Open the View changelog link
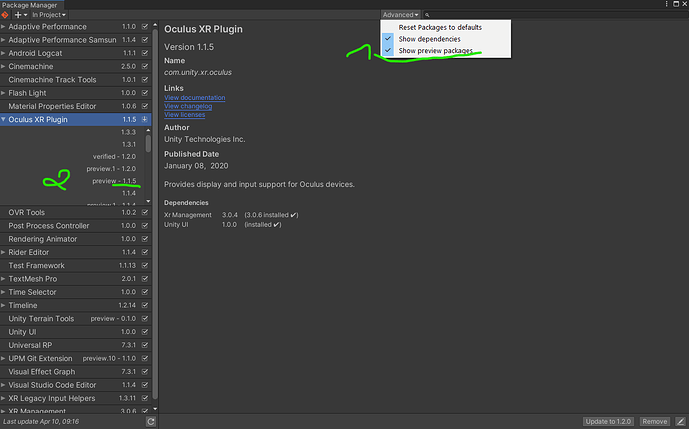Viewport: 689px width, 429px height. 188,106
